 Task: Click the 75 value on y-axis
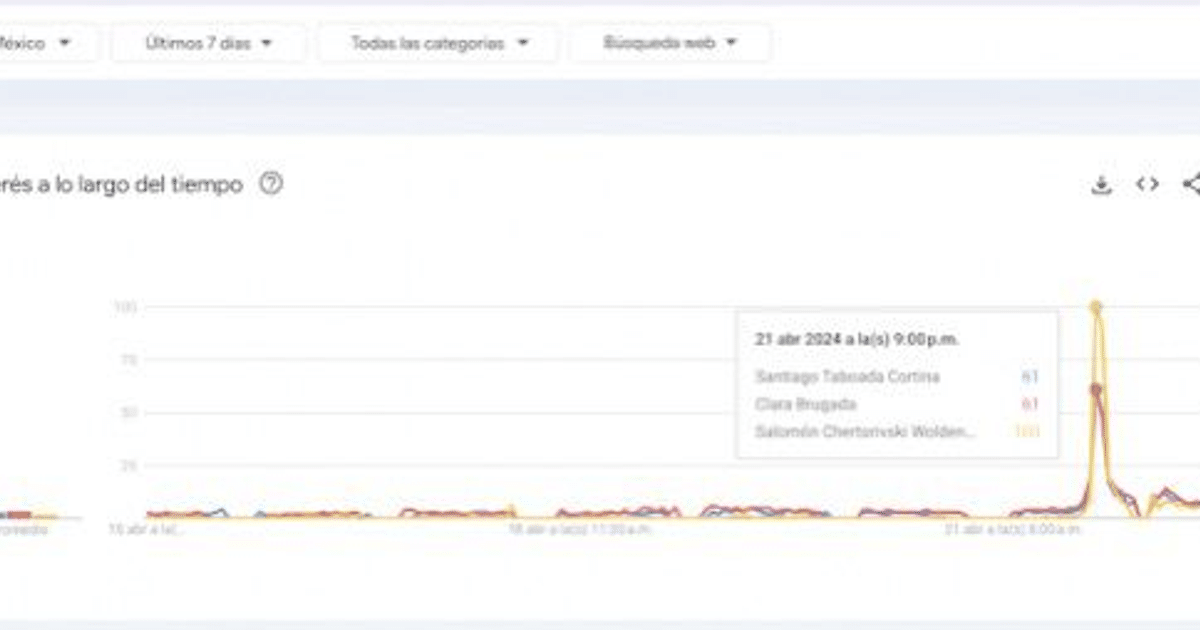click(128, 360)
